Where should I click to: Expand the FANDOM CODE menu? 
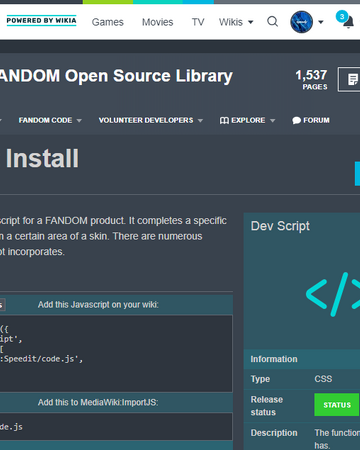[50, 120]
